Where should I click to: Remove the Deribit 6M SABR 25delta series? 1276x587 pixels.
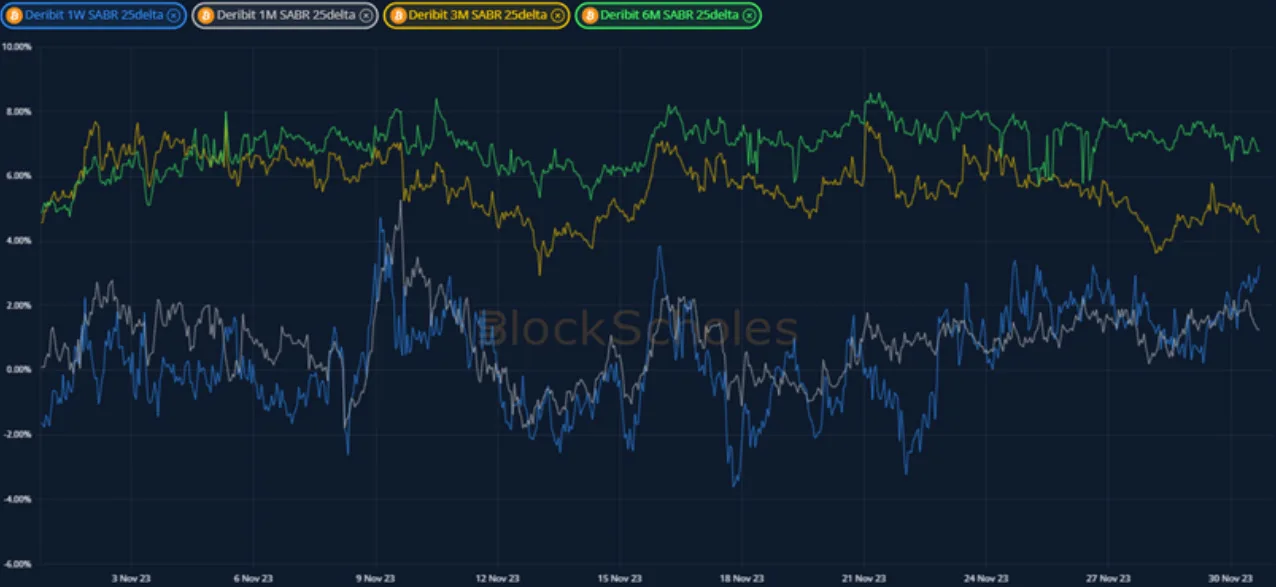pos(748,15)
